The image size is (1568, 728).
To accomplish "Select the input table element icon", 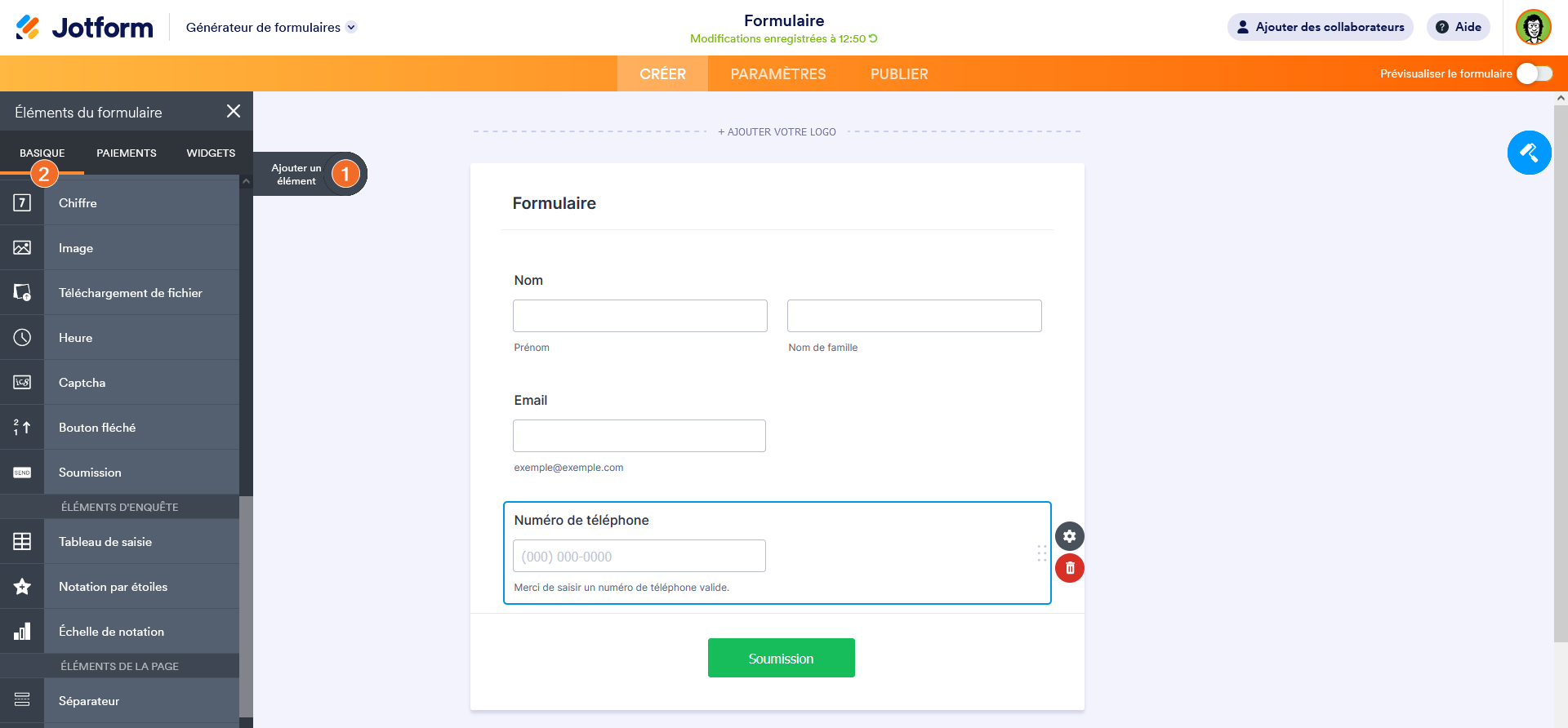I will 22,542.
